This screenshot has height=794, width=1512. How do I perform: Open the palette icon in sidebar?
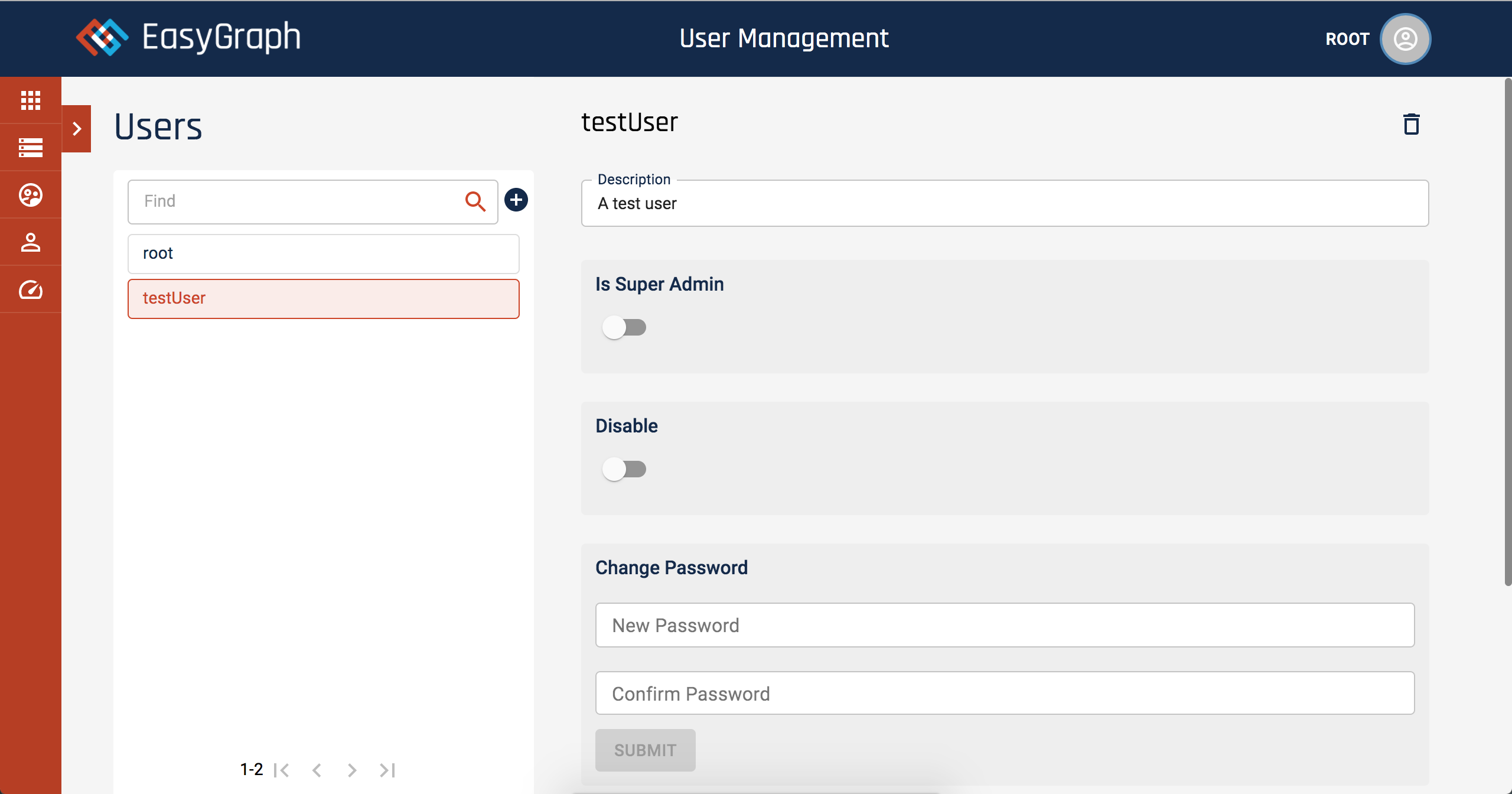[31, 195]
